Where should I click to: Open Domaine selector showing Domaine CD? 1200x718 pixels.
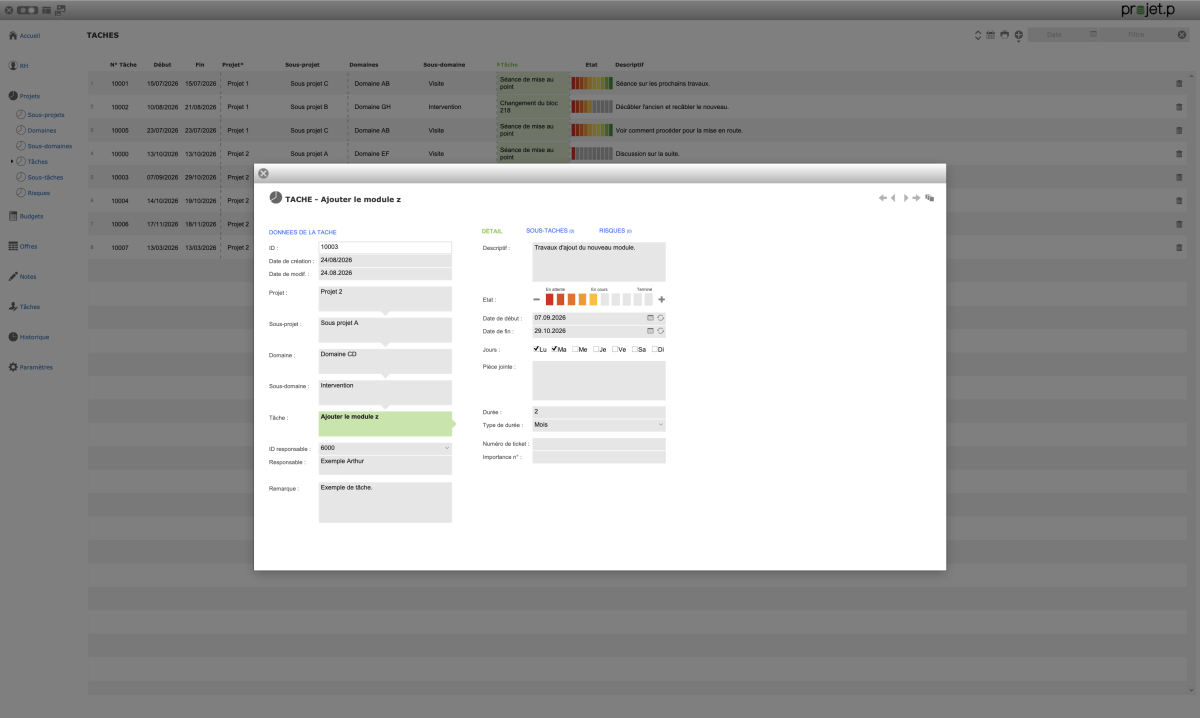click(385, 360)
